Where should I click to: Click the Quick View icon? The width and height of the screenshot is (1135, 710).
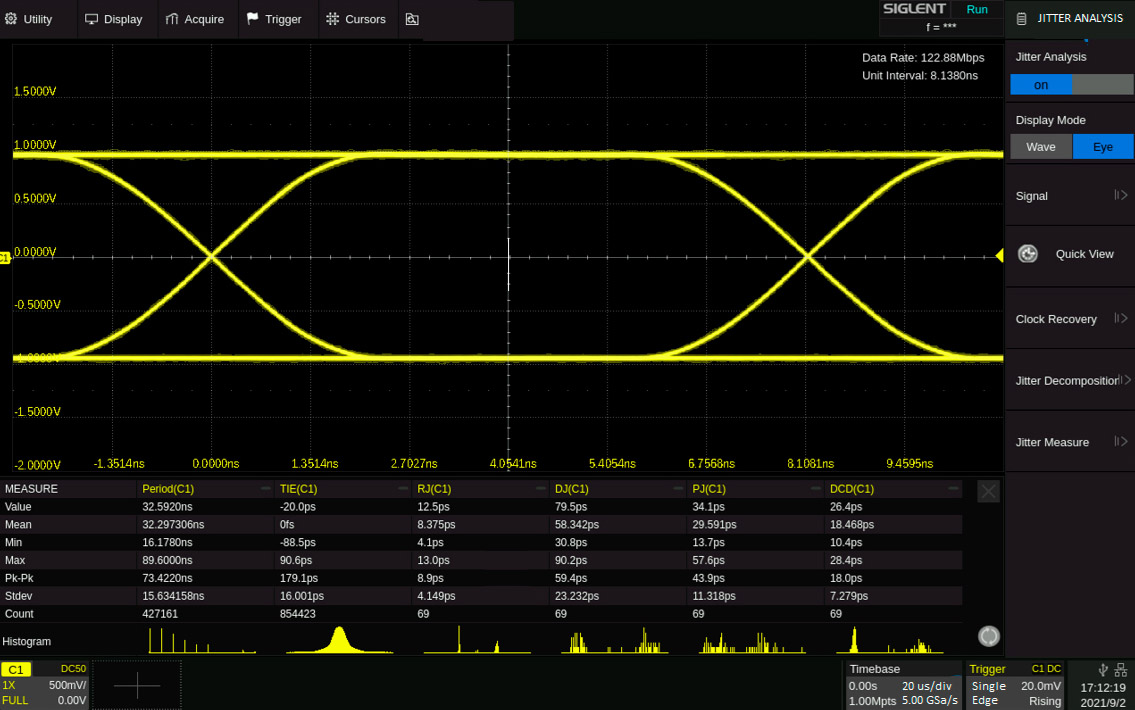[x=1027, y=254]
